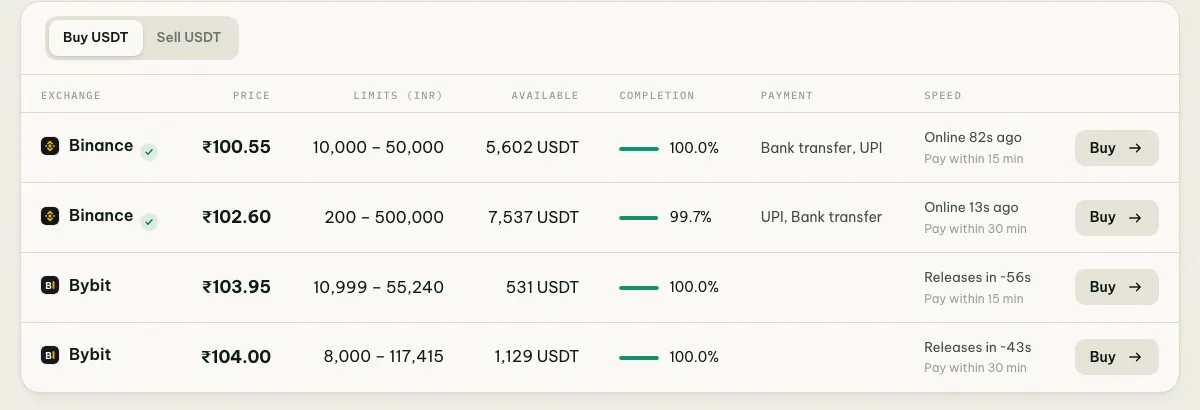Click the SPEED column header
The height and width of the screenshot is (410, 1200).
click(x=943, y=96)
